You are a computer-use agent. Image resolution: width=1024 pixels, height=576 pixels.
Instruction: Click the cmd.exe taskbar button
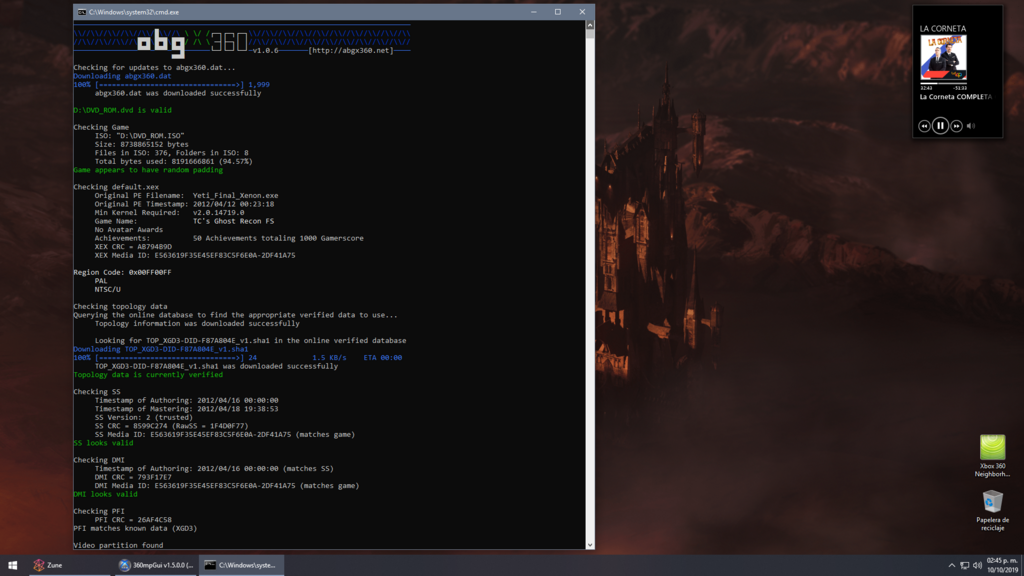pos(241,565)
